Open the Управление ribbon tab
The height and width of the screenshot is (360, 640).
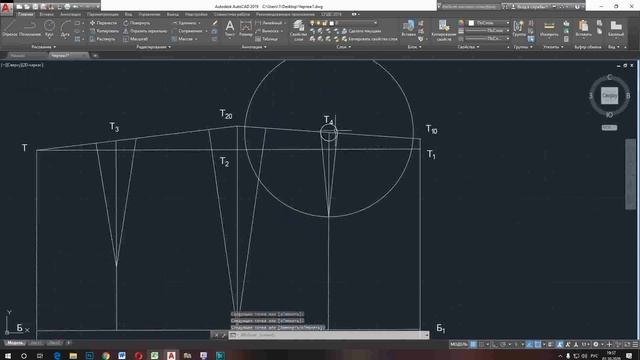point(149,14)
